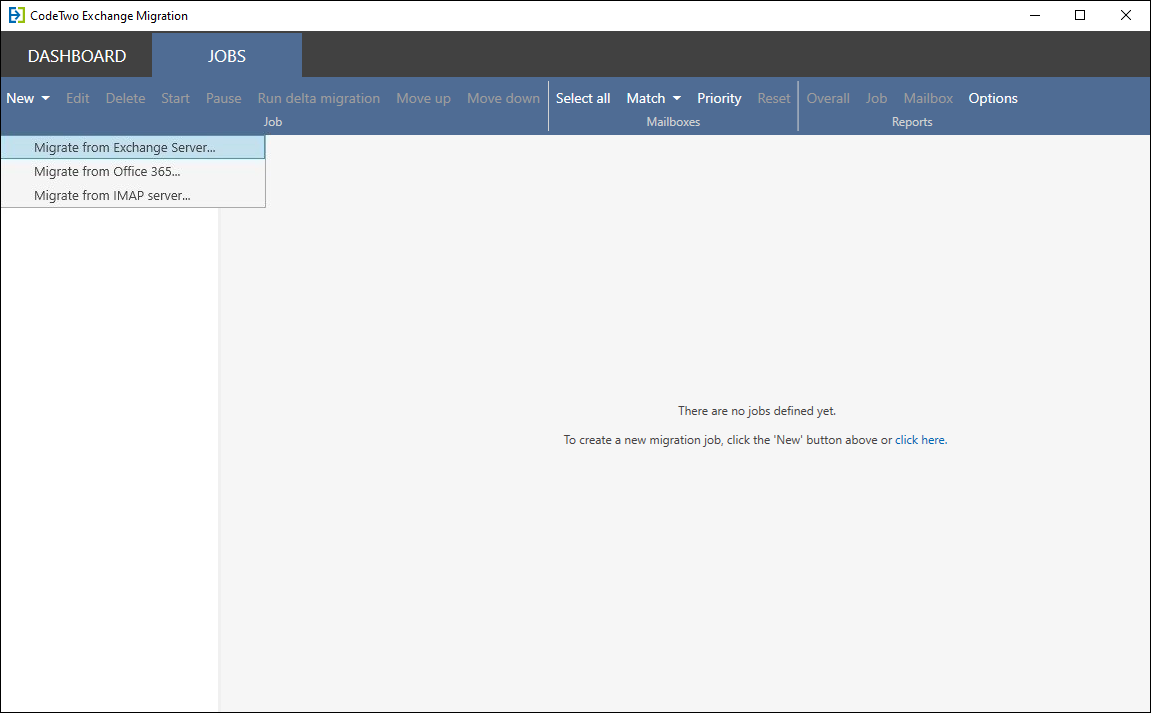The width and height of the screenshot is (1151, 713).
Task: Open the Overall report
Action: point(828,98)
